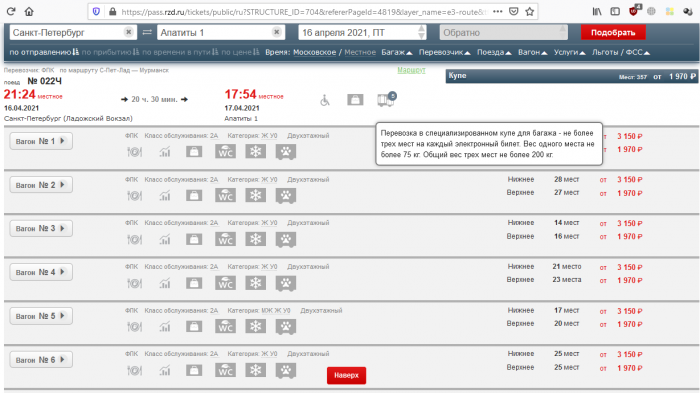Click train number № 022Ч
The width and height of the screenshot is (700, 393).
(x=44, y=81)
